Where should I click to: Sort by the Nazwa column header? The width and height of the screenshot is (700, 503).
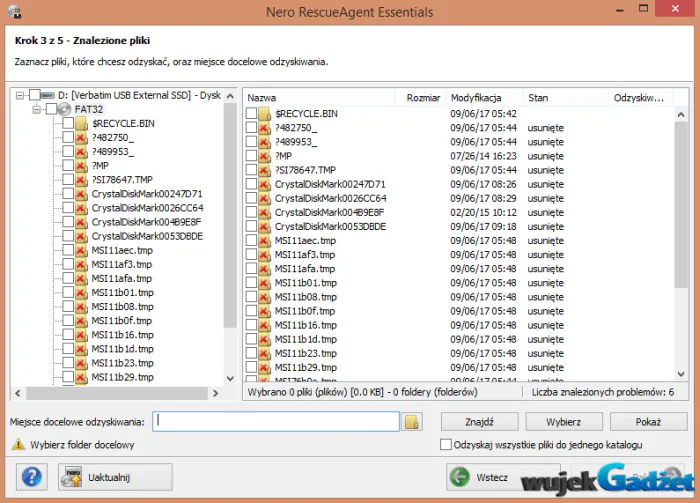tap(320, 98)
